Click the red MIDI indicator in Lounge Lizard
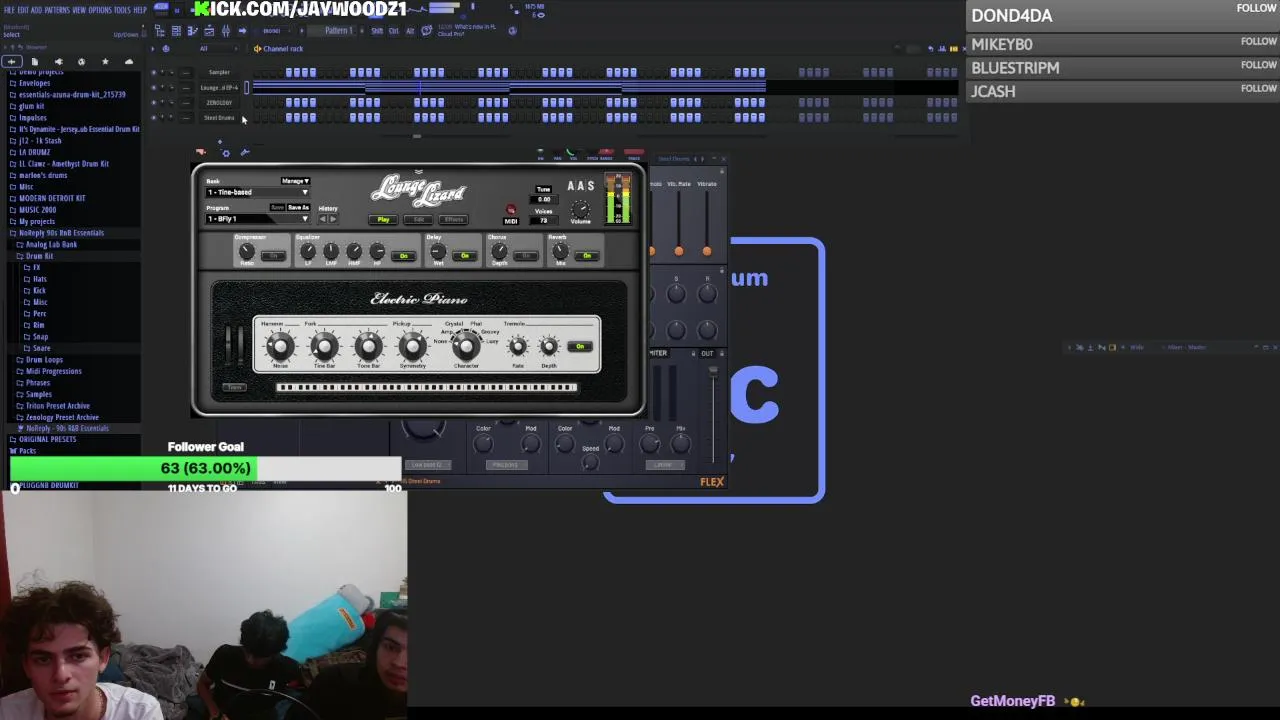The height and width of the screenshot is (720, 1280). click(511, 209)
